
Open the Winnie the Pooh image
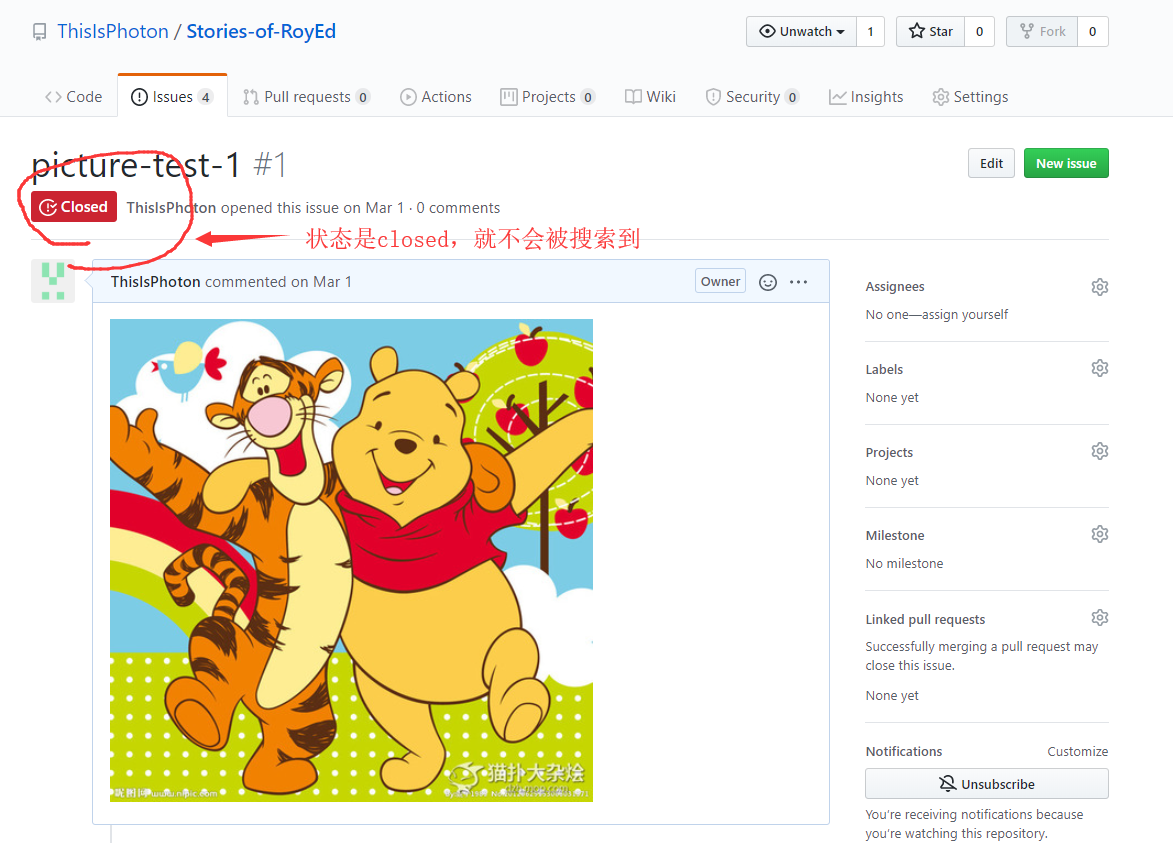352,560
